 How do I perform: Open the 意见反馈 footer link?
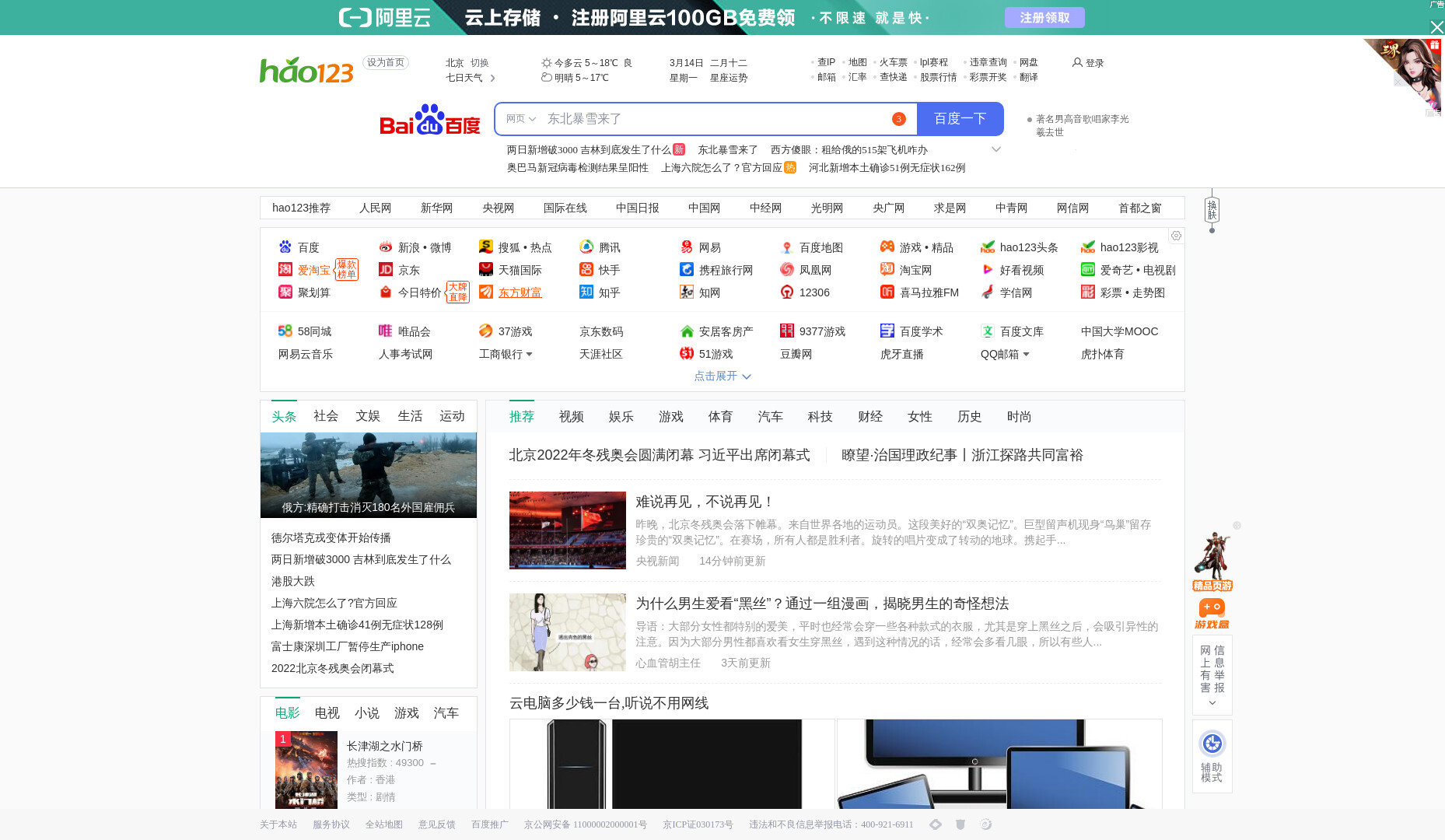tap(437, 824)
